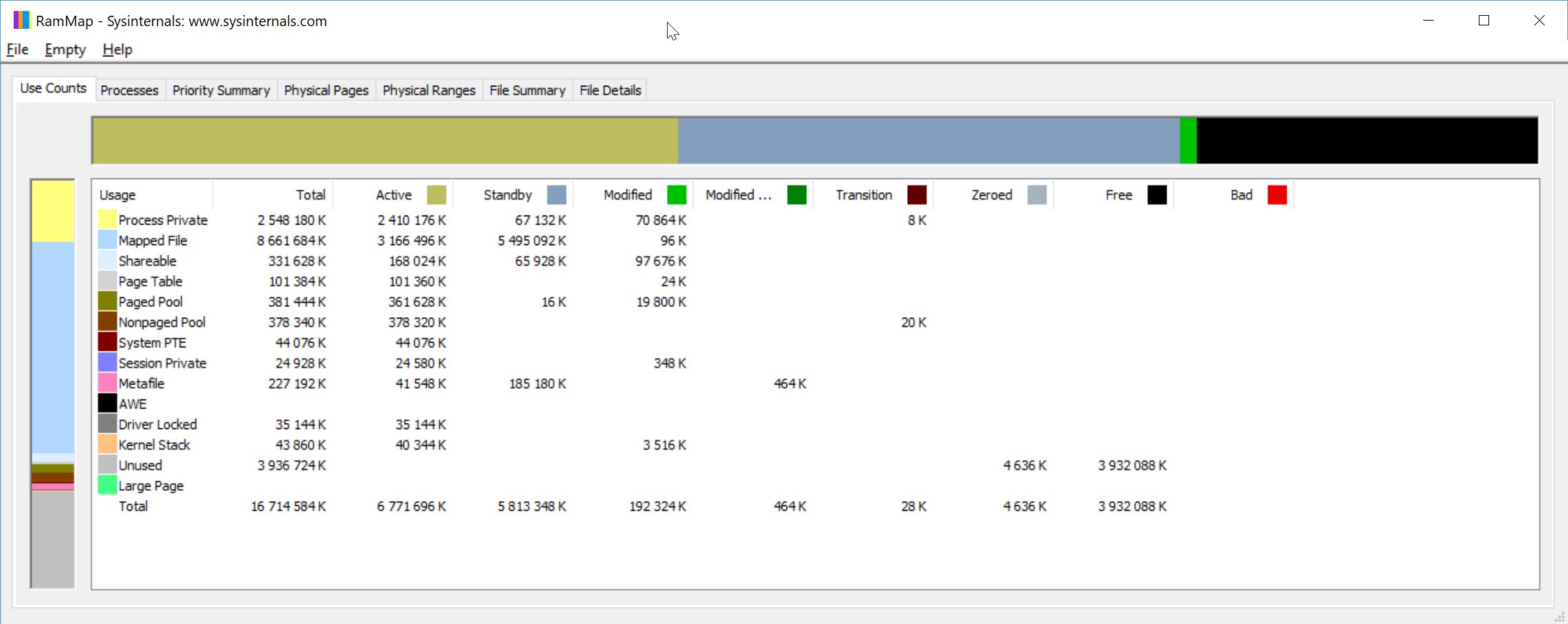Minimize the RamMap window
This screenshot has height=624, width=1568.
[1428, 21]
